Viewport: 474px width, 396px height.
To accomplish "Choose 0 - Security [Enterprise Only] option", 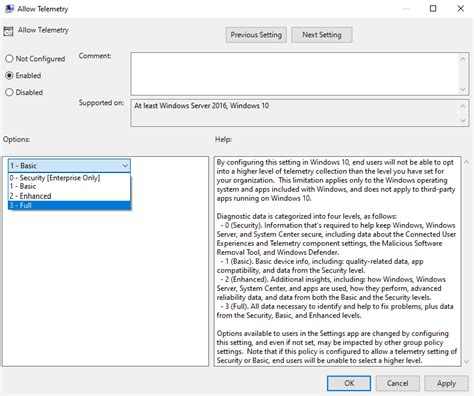I will pyautogui.click(x=69, y=178).
